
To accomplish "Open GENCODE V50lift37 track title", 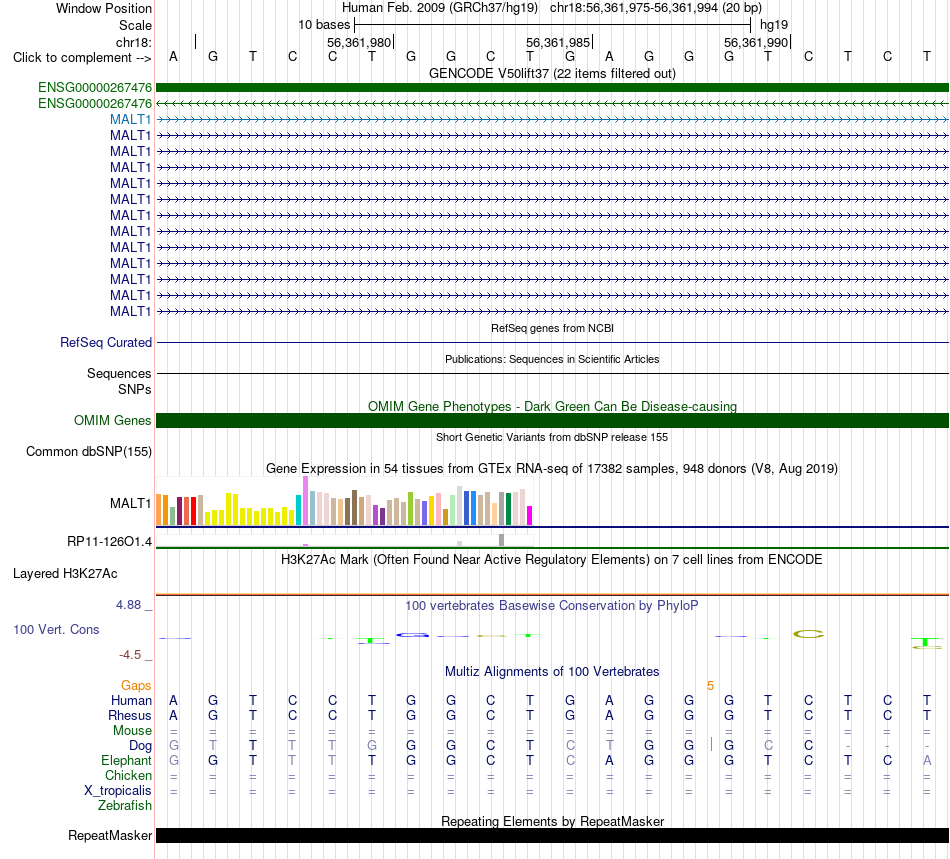I will [x=552, y=73].
